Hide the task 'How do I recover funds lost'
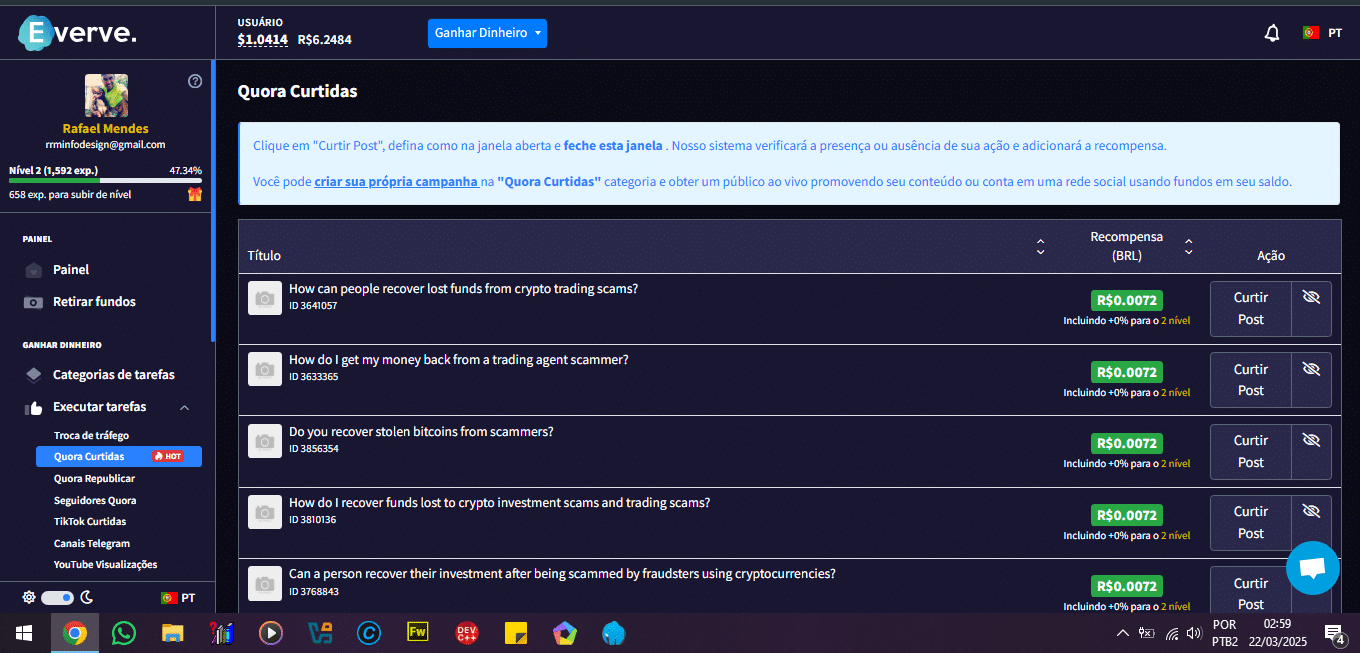 1312,511
